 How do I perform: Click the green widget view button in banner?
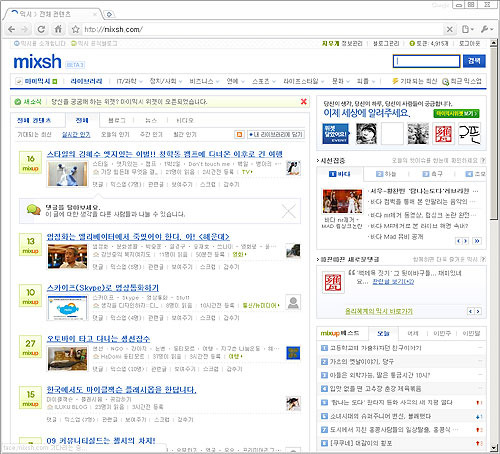pyautogui.click(x=456, y=113)
